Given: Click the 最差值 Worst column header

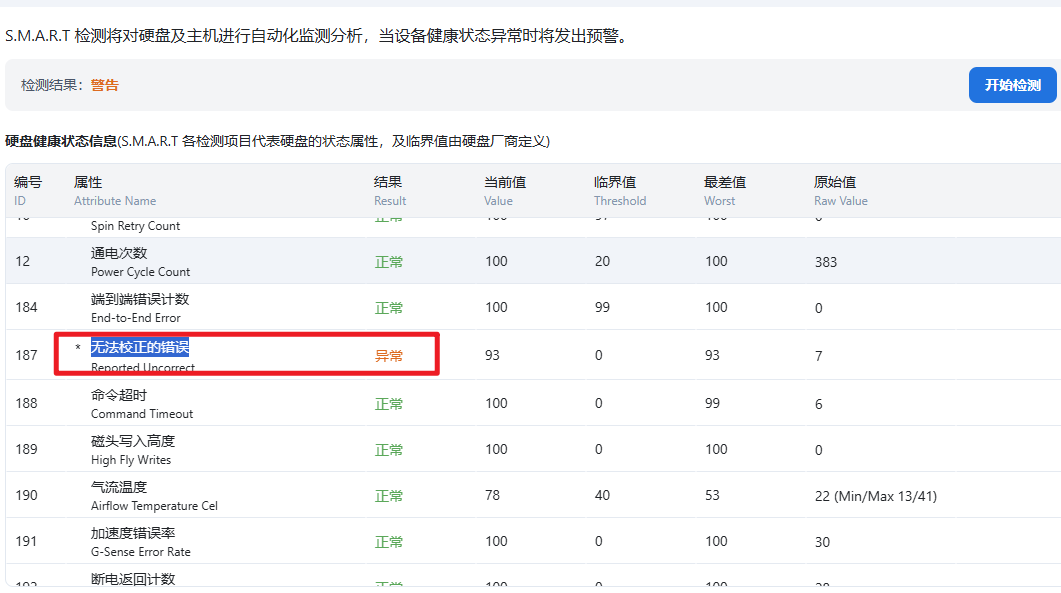Looking at the screenshot, I should (724, 190).
